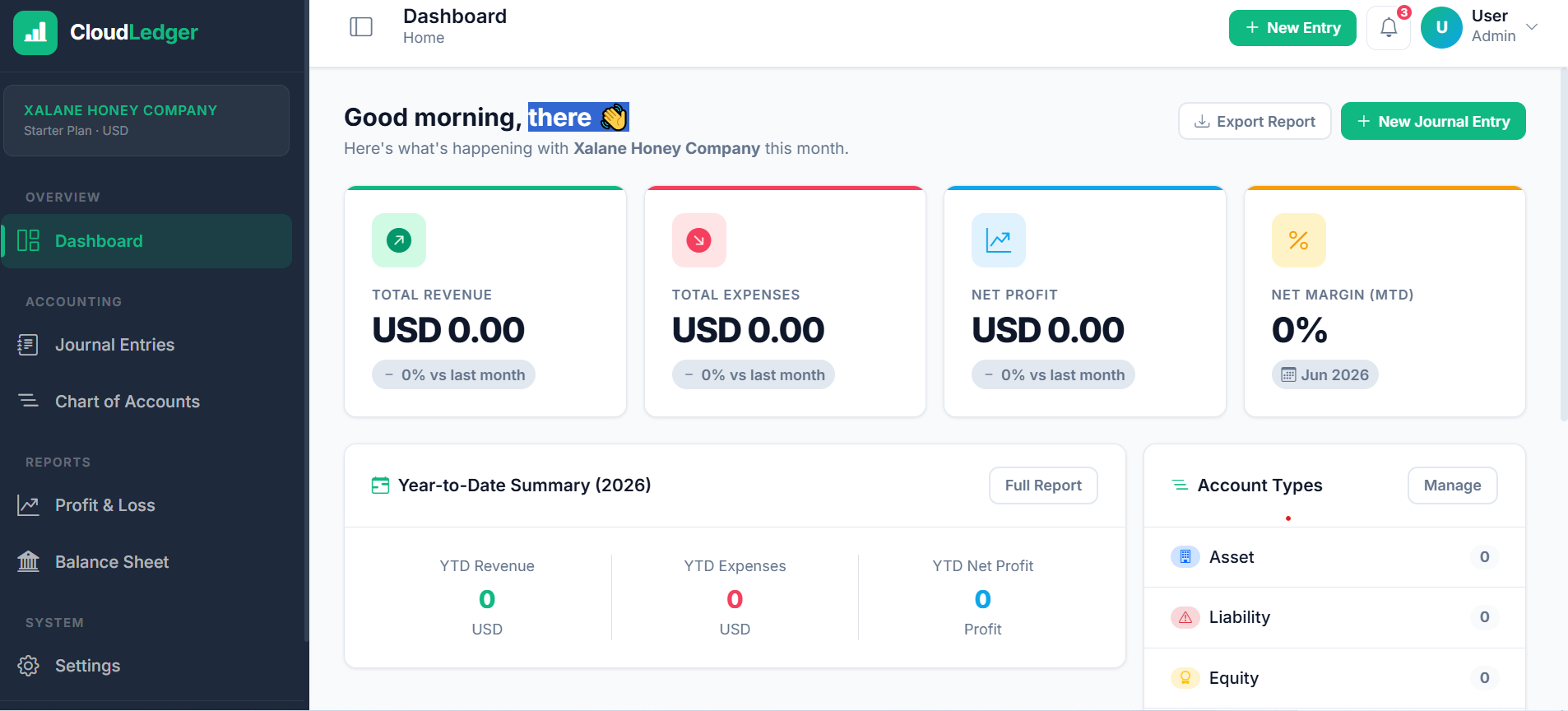Click the Dashboard page title
Image resolution: width=1568 pixels, height=711 pixels.
[455, 16]
